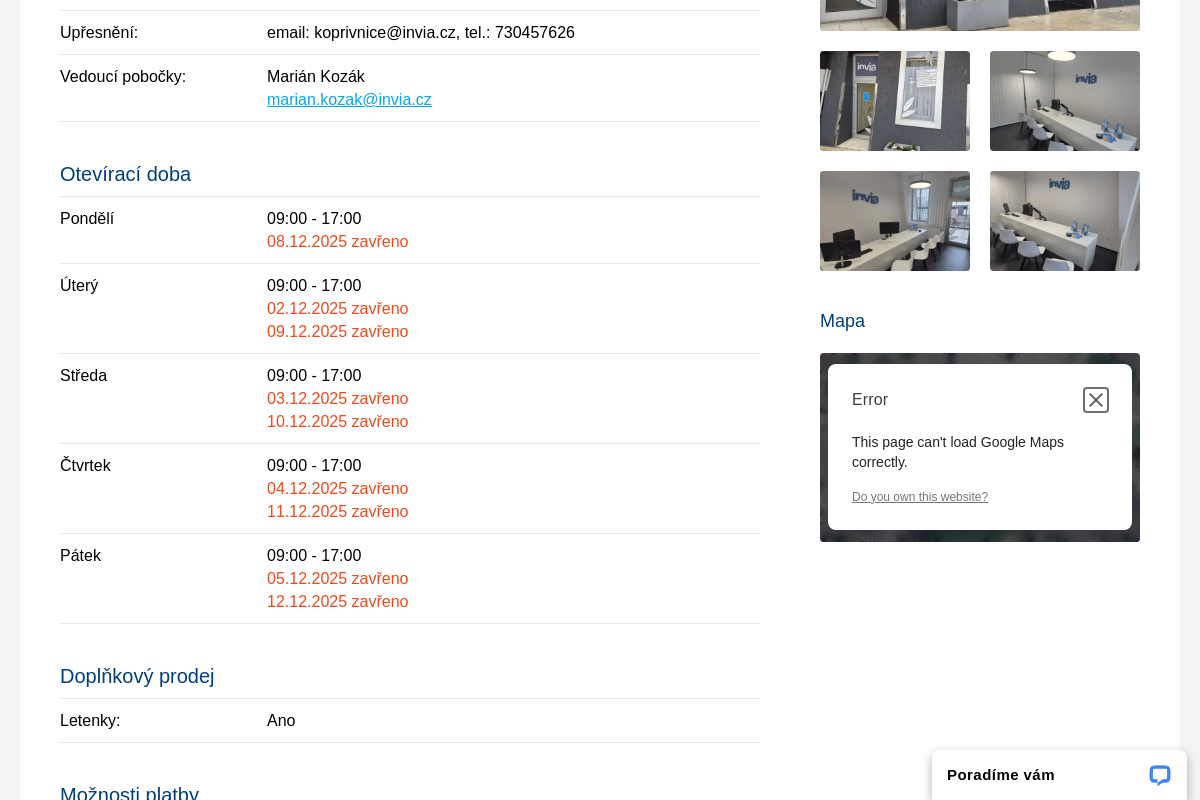This screenshot has width=1200, height=800.
Task: Open the Poradíme vám chat widget
Action: point(1059,775)
